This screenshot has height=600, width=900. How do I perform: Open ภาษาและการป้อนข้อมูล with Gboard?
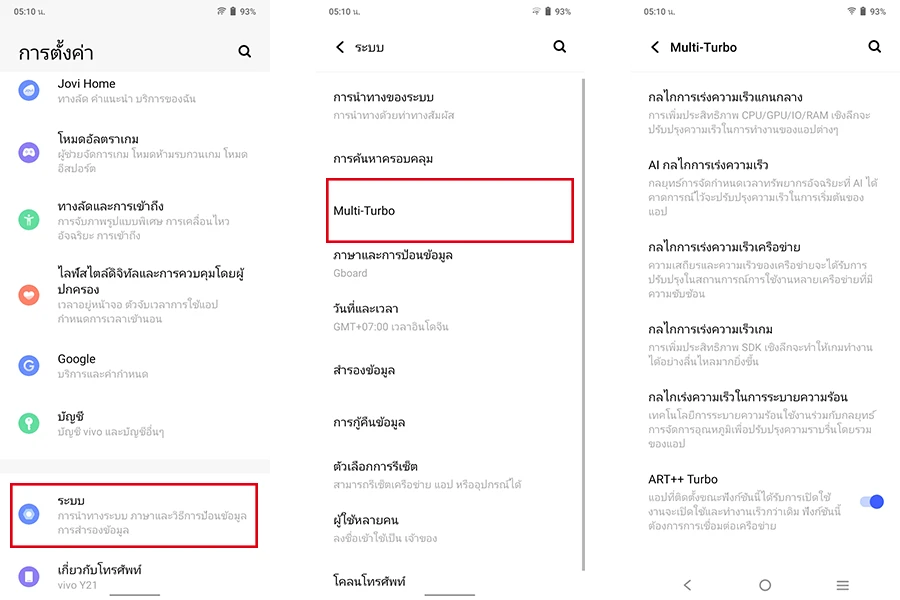point(450,264)
